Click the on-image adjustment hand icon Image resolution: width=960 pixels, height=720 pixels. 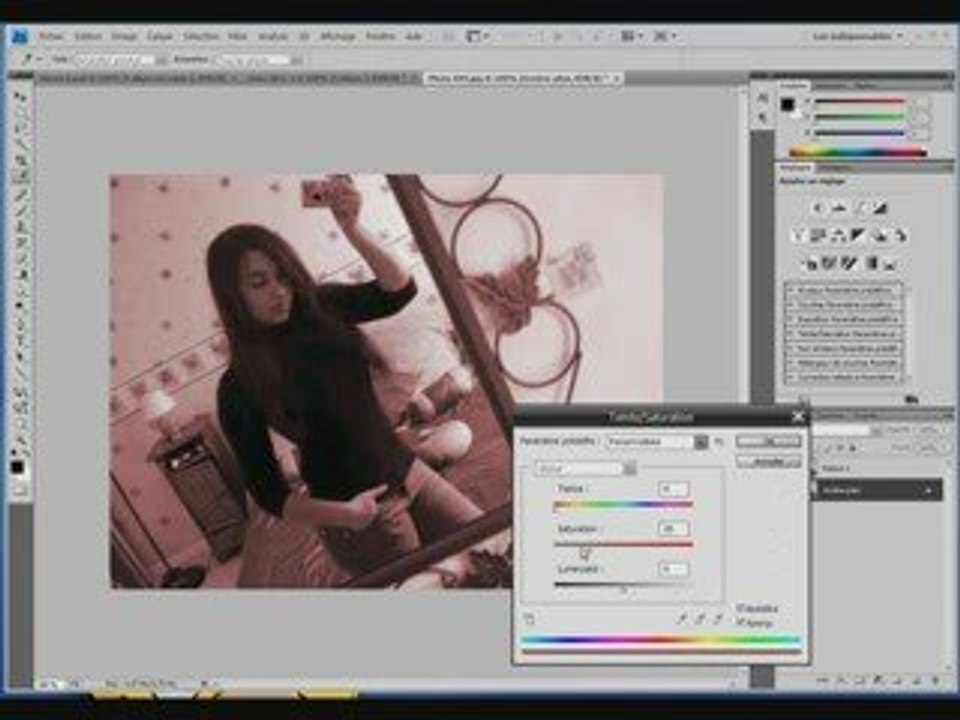pos(530,619)
